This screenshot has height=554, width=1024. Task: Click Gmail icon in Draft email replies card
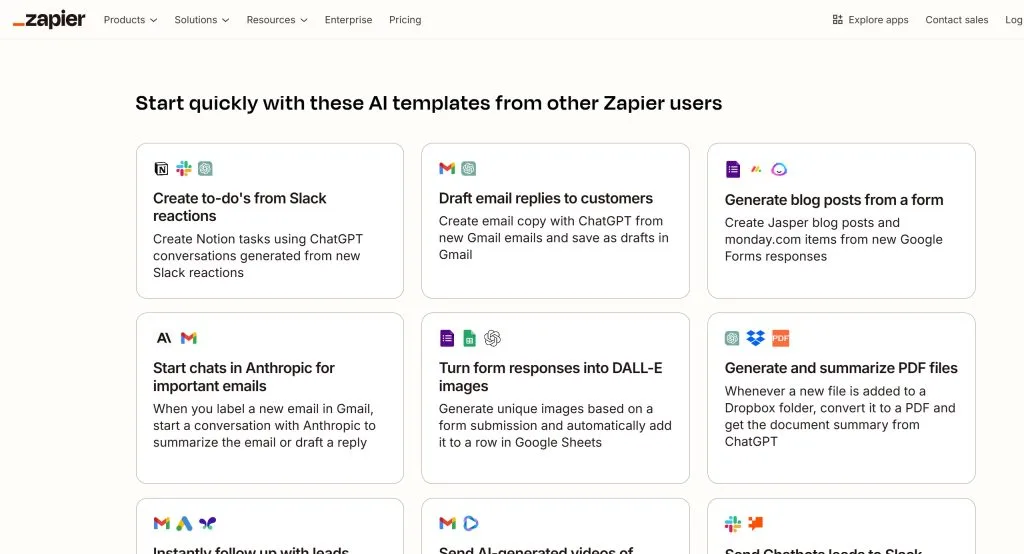coord(447,169)
